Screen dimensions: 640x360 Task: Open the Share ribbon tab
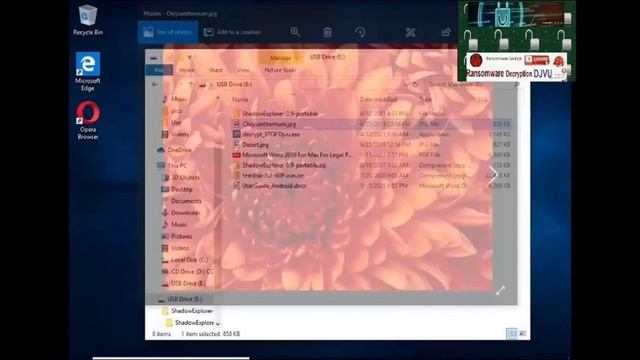(216, 70)
